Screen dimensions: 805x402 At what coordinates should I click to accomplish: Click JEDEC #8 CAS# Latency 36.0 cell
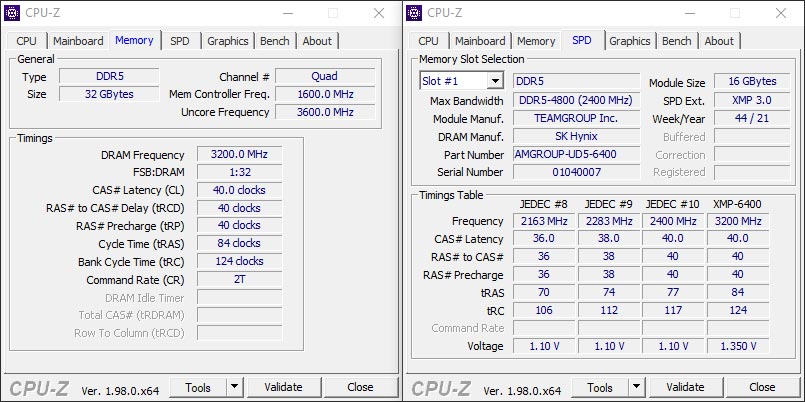(x=544, y=239)
